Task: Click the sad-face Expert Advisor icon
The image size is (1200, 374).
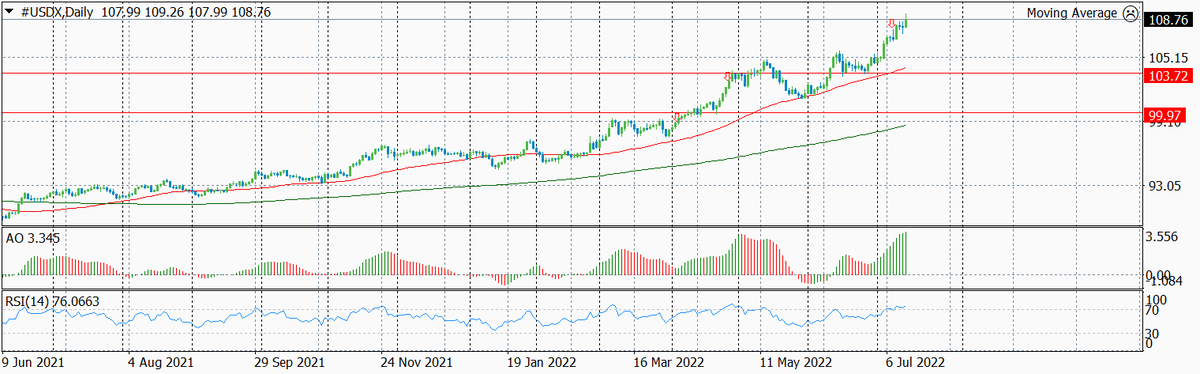Action: [x=1129, y=14]
